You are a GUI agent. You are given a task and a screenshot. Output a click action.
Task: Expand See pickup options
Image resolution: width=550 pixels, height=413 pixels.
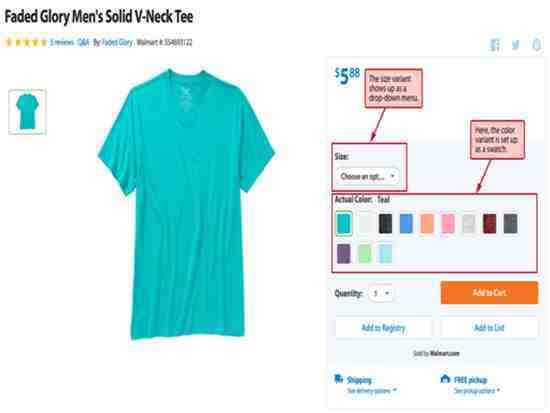click(x=477, y=391)
